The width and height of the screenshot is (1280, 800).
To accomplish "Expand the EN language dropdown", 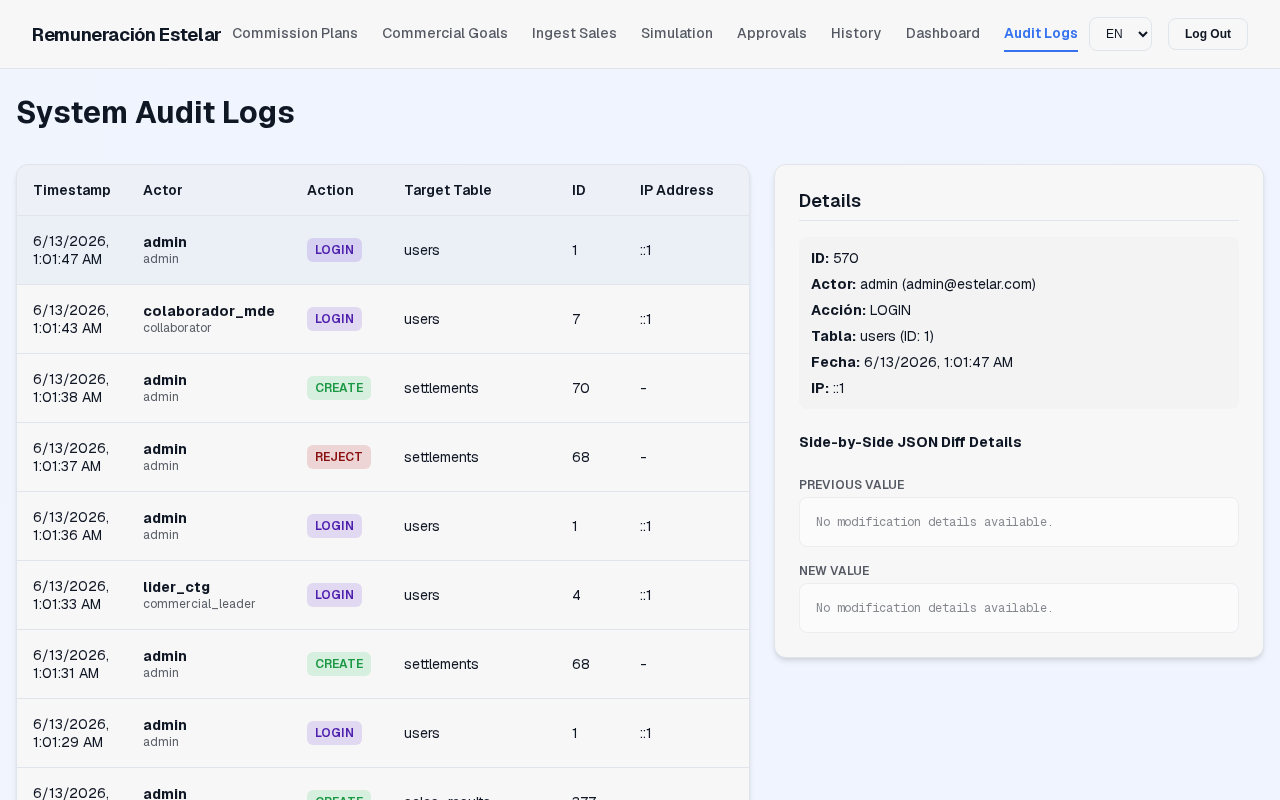I will tap(1120, 34).
